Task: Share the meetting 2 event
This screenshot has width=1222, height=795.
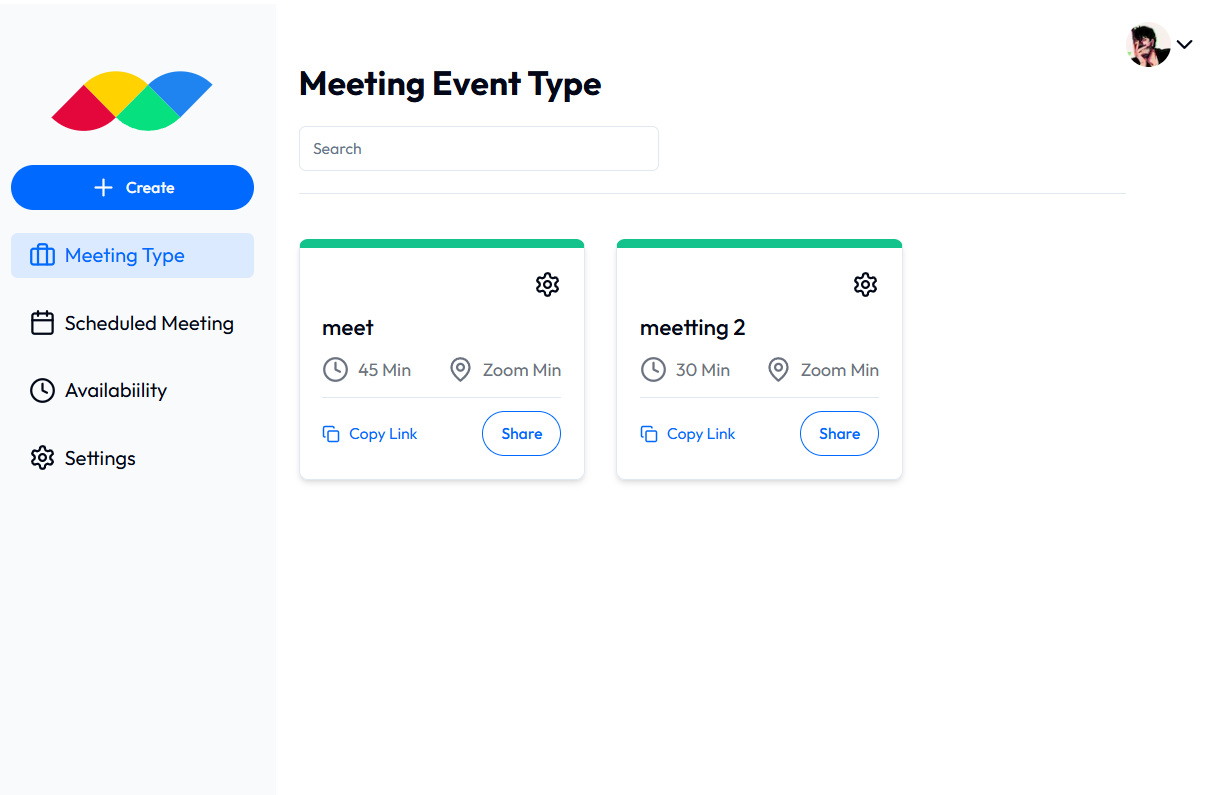Action: [x=839, y=434]
